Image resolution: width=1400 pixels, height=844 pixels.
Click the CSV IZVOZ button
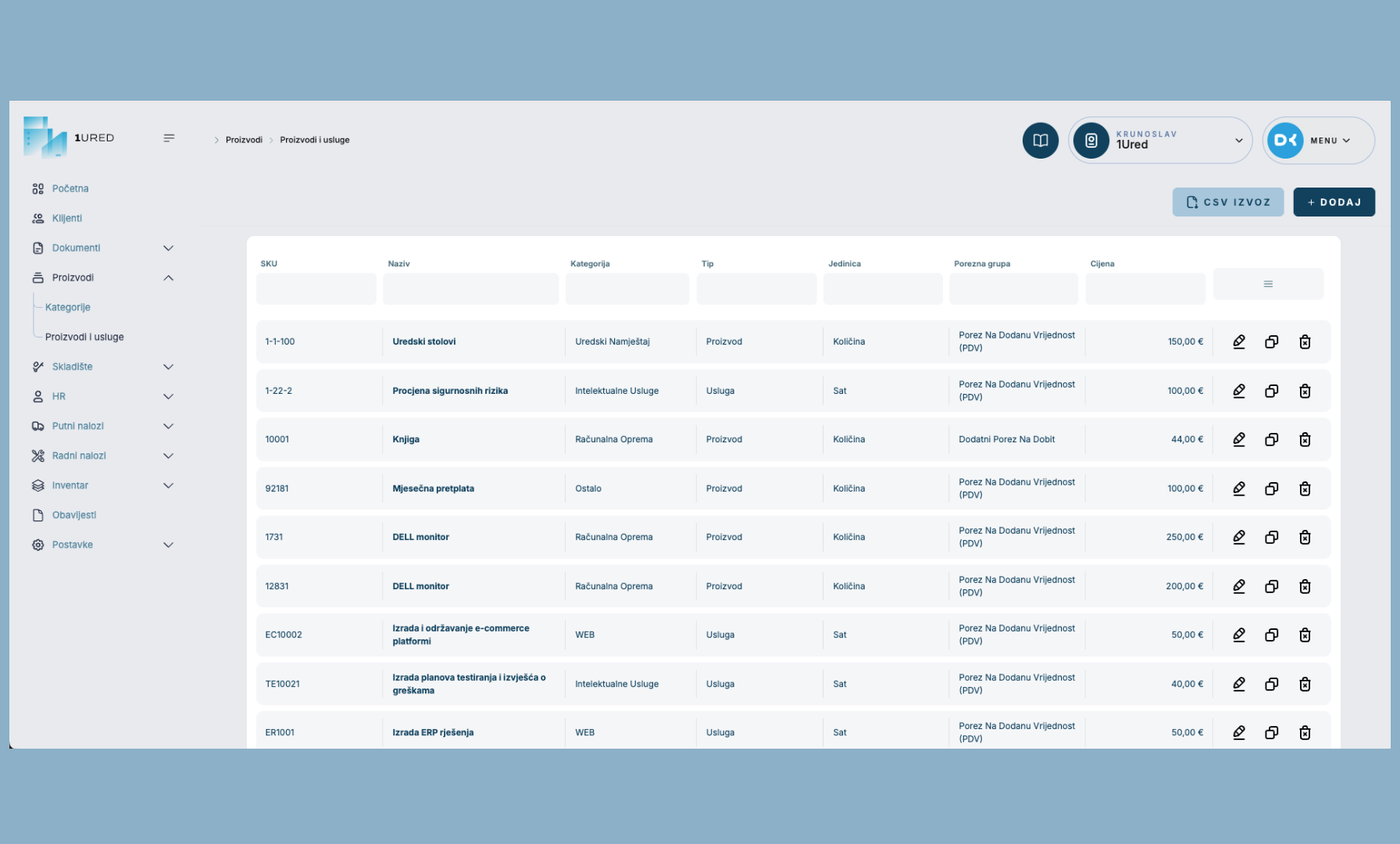tap(1228, 202)
